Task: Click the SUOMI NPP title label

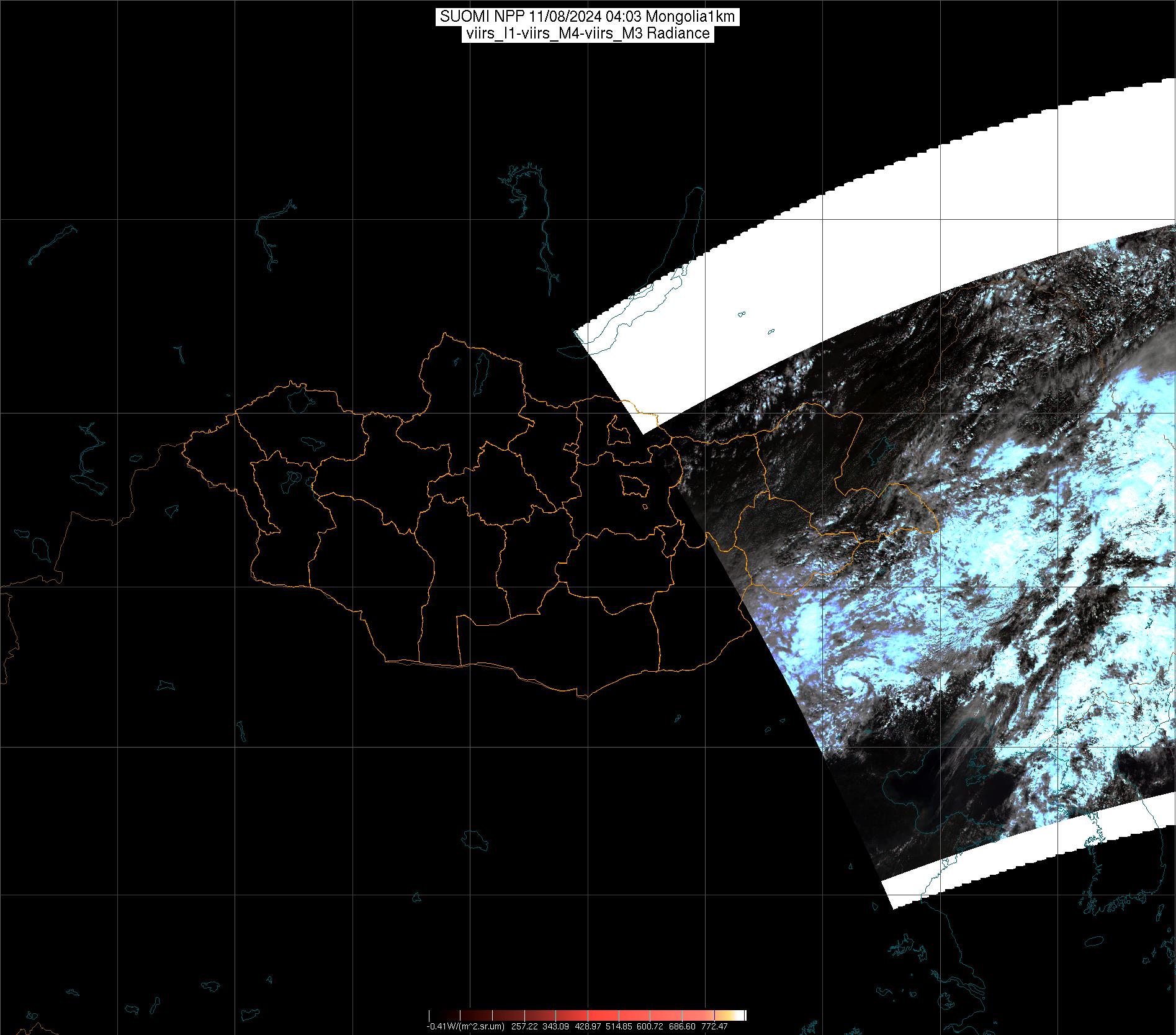Action: point(587,17)
